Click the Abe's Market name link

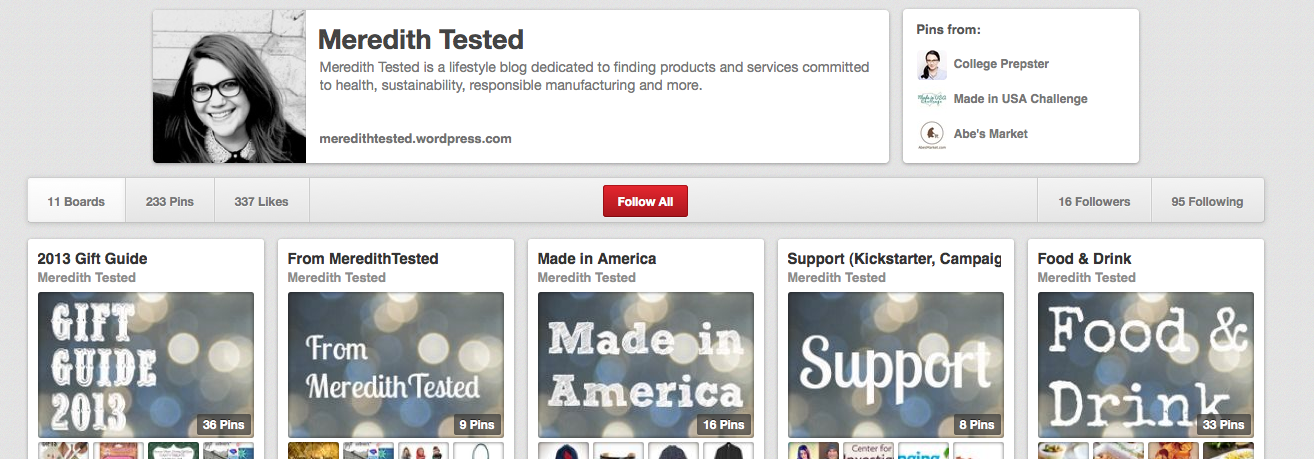point(990,134)
